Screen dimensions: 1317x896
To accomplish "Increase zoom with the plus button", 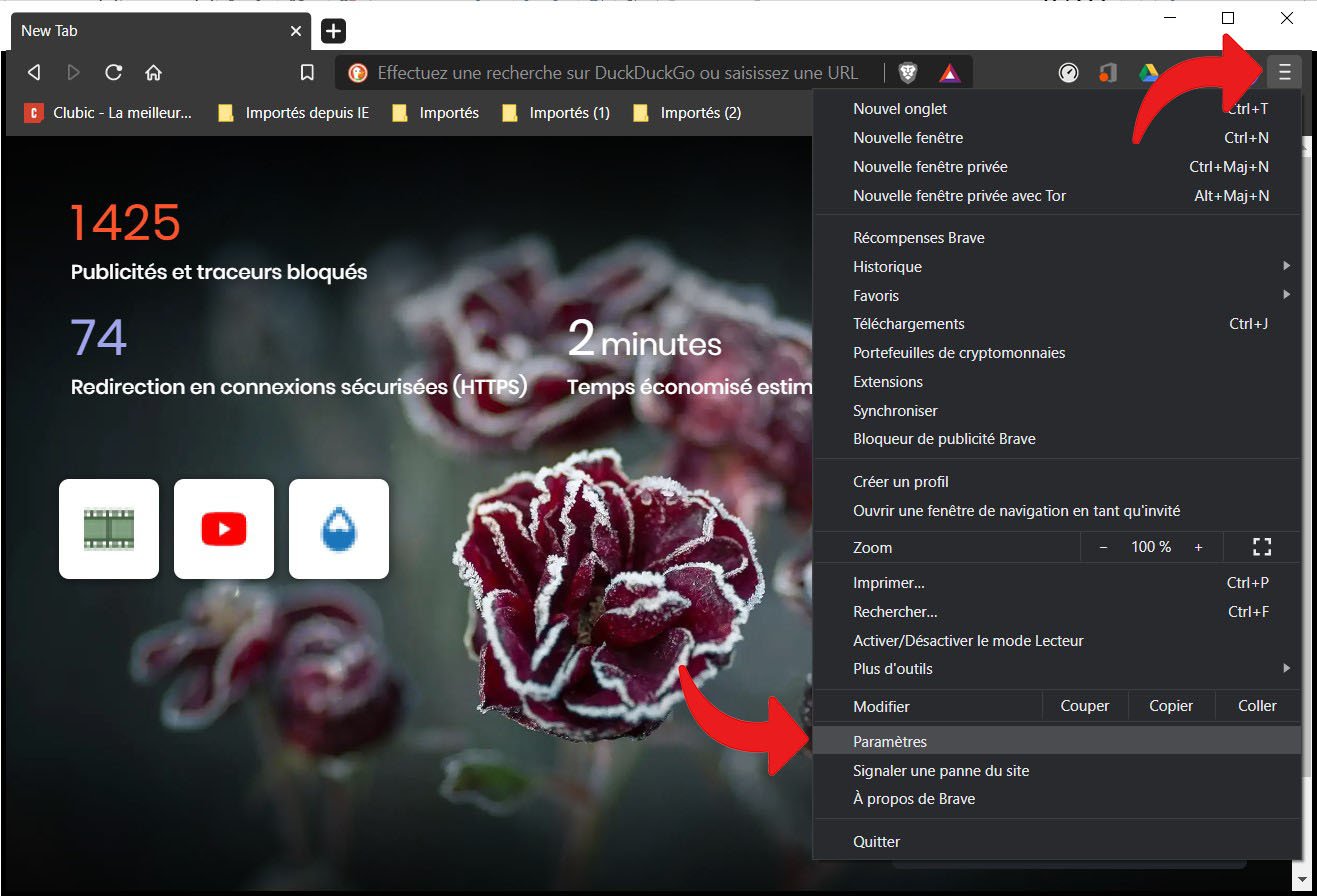I will (x=1198, y=547).
